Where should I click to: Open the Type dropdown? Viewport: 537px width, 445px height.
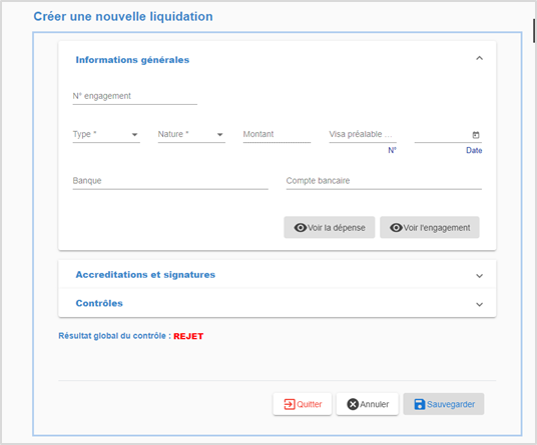coord(106,134)
